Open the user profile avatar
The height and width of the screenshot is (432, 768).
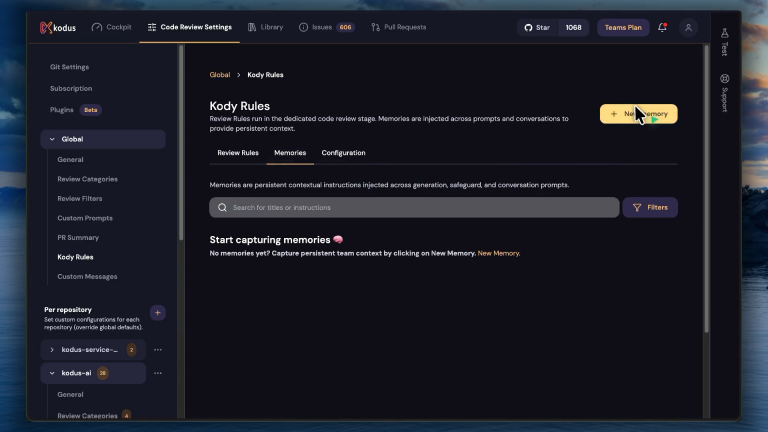pos(688,27)
